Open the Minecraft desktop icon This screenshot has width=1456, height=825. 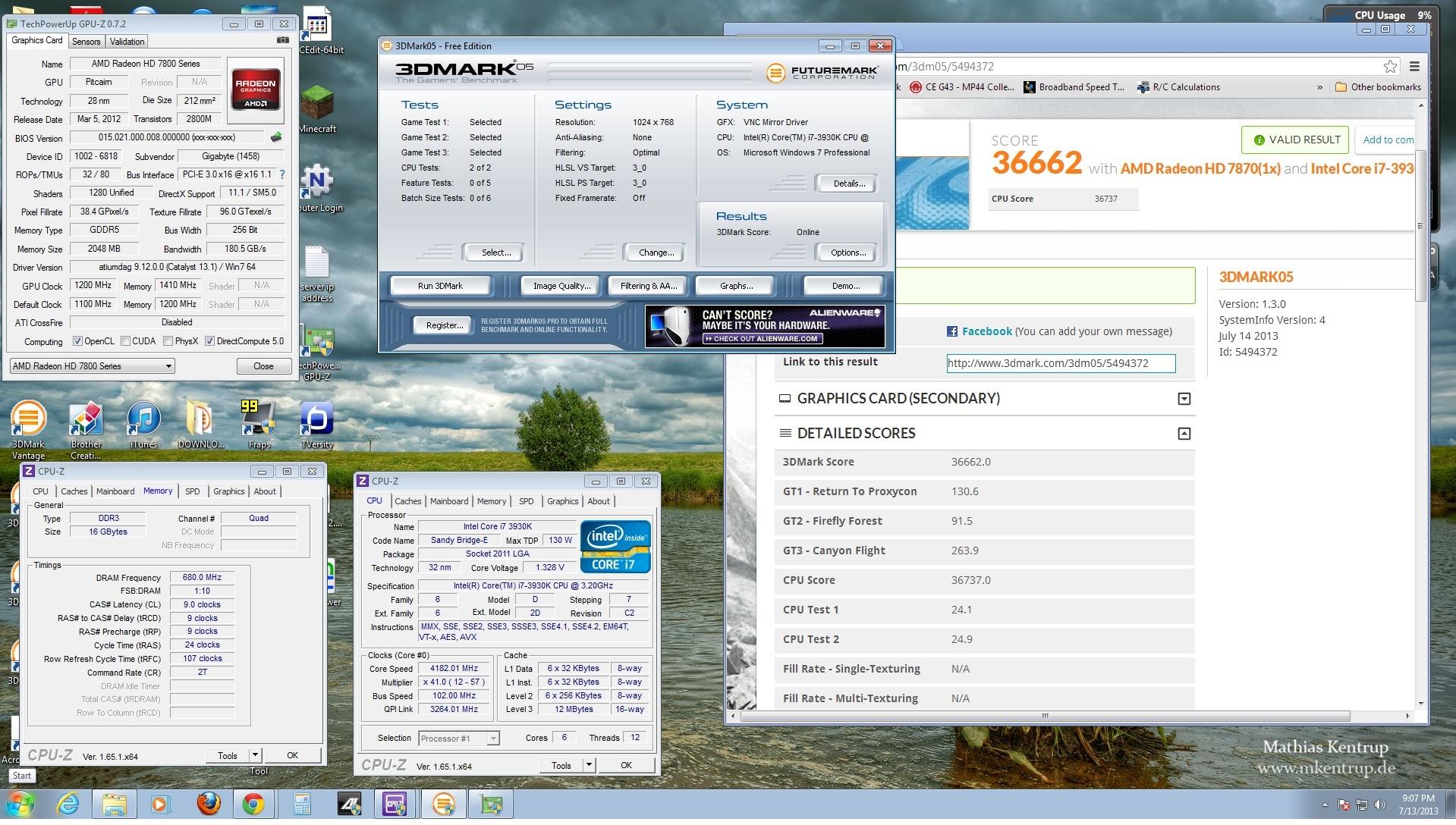(317, 109)
